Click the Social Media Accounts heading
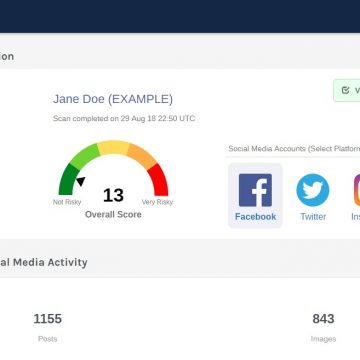The width and height of the screenshot is (360, 360). click(294, 149)
